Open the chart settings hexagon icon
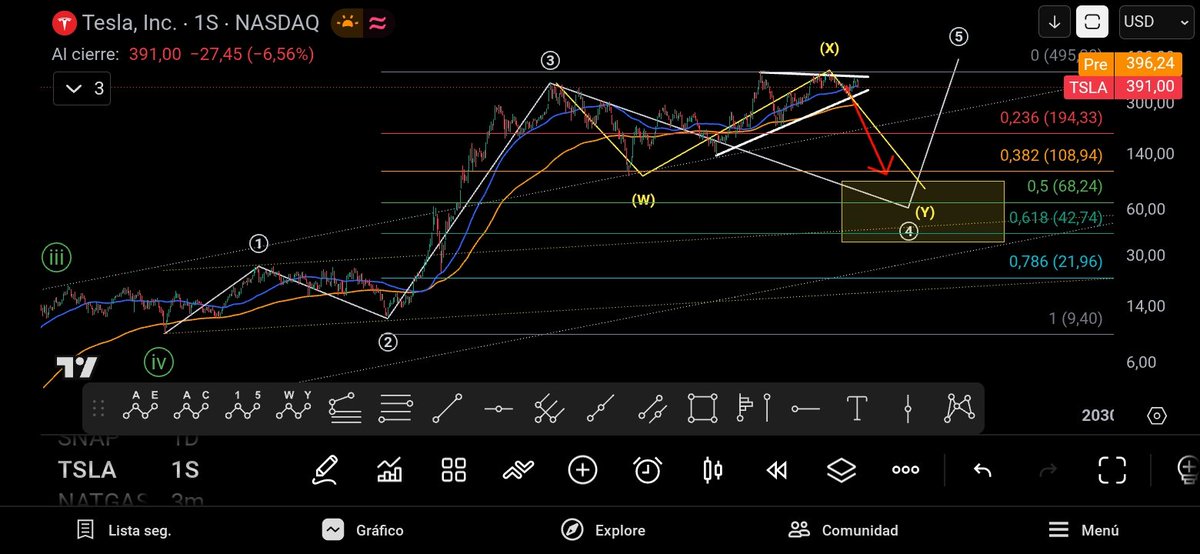The width and height of the screenshot is (1200, 554). click(x=1156, y=416)
